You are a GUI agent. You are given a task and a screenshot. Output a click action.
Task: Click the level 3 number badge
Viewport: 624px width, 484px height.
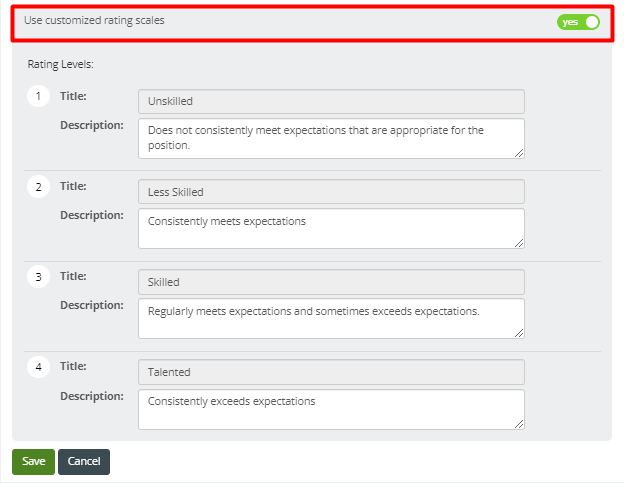pyautogui.click(x=38, y=277)
